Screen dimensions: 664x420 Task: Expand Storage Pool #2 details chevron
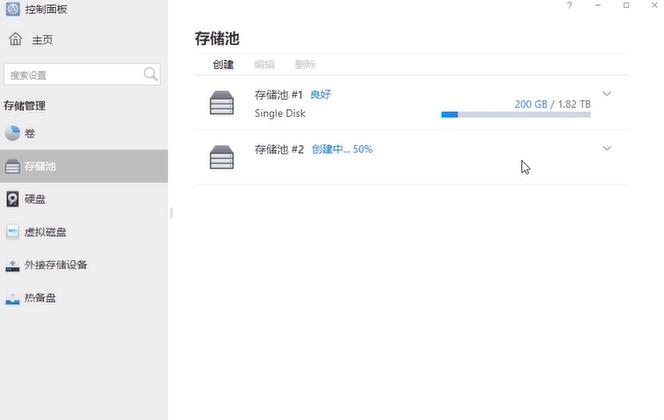pos(606,149)
